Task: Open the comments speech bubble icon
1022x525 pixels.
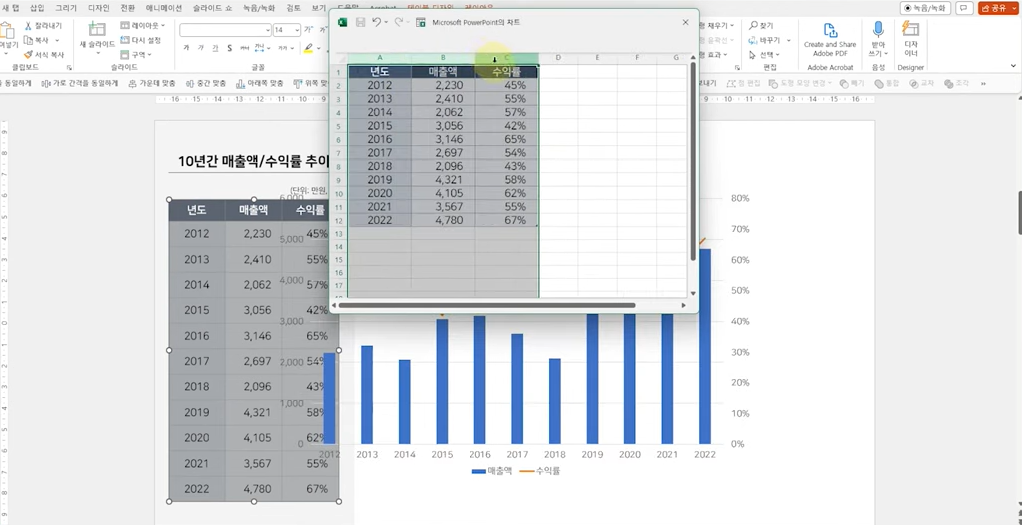Action: pyautogui.click(x=965, y=8)
